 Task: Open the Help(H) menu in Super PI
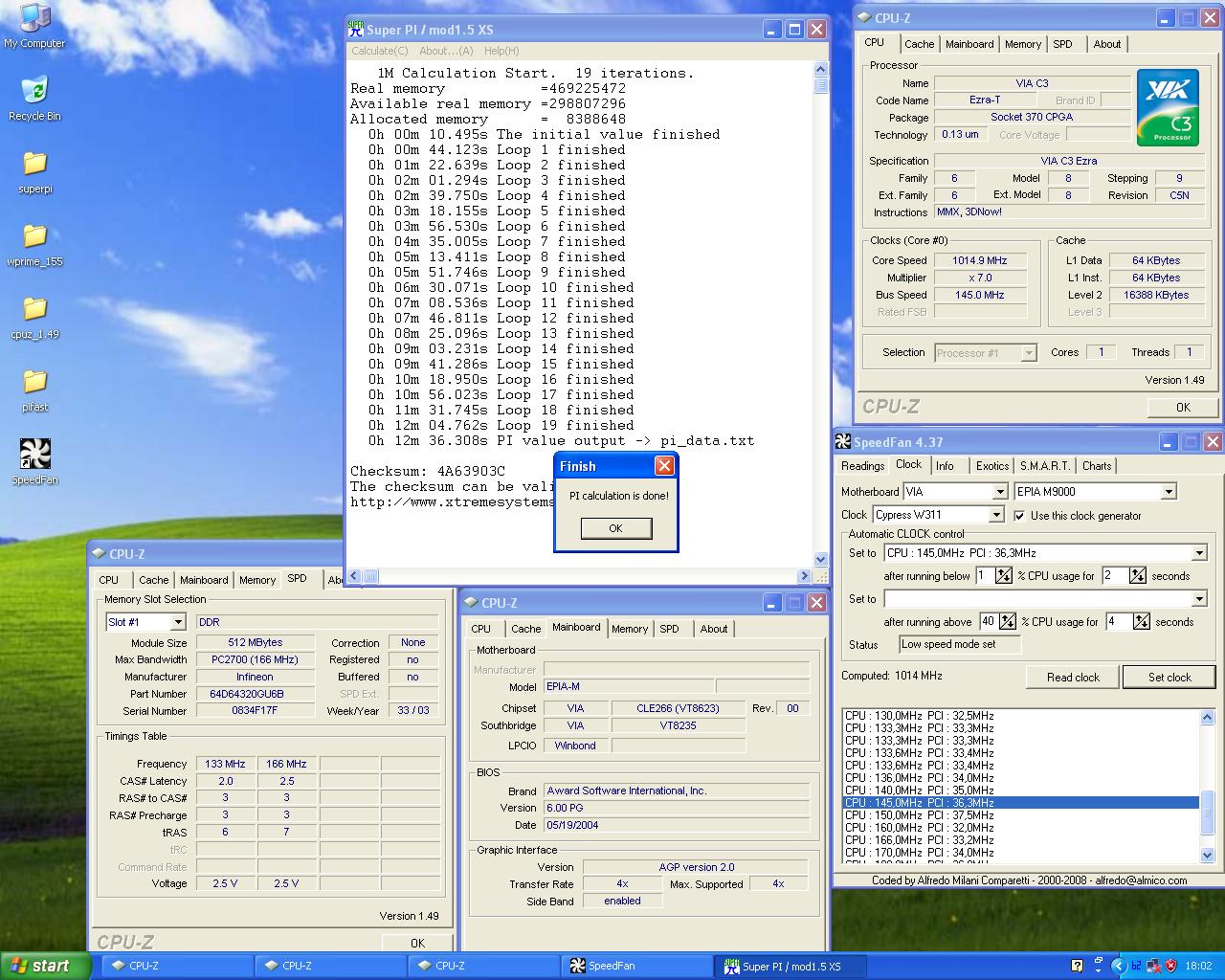click(x=501, y=51)
